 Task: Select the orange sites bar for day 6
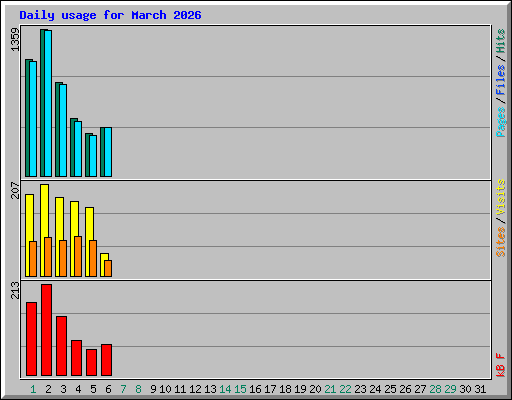[108, 268]
